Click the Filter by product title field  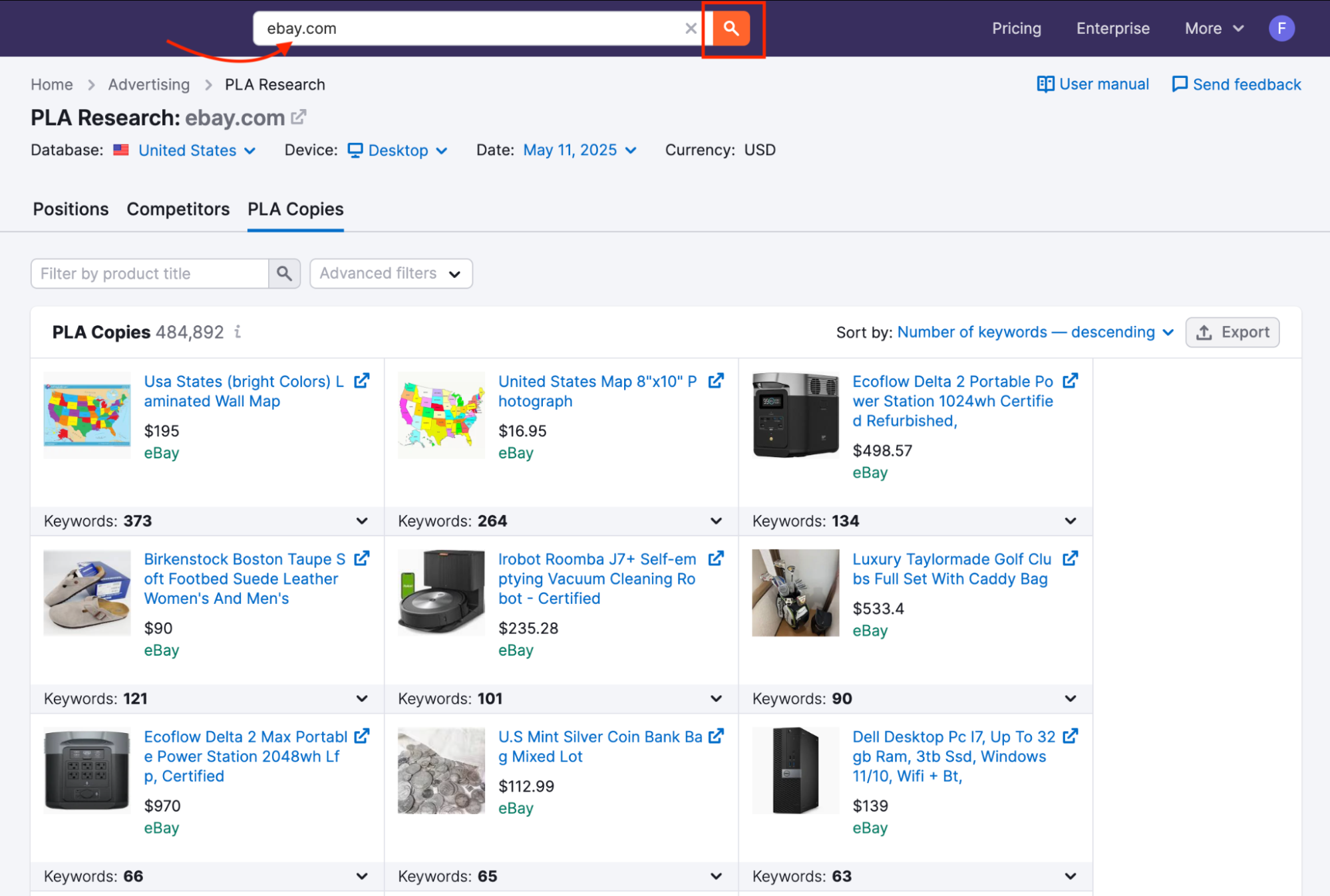(150, 273)
